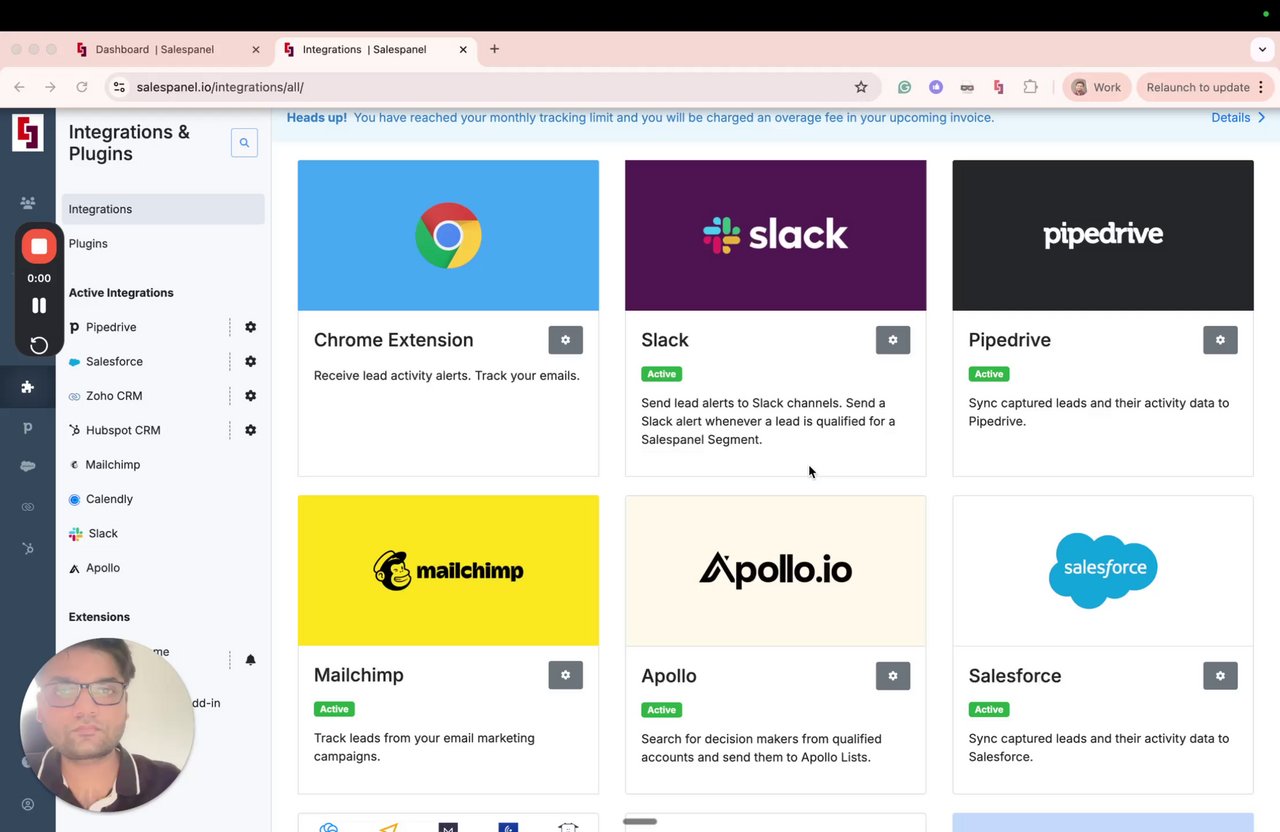1280x832 pixels.
Task: Select Plugins in the left menu
Action: click(163, 243)
